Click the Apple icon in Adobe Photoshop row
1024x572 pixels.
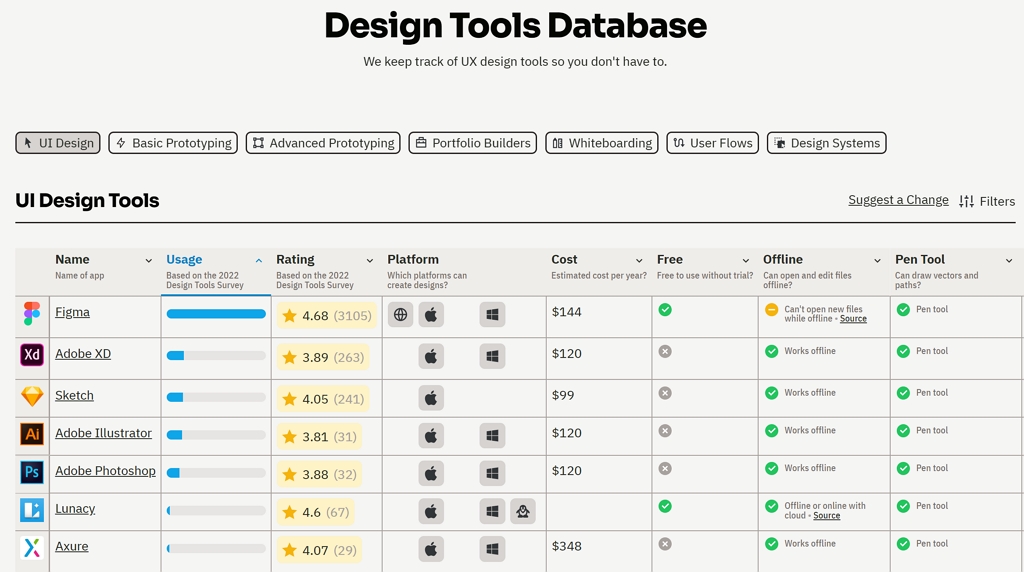431,474
